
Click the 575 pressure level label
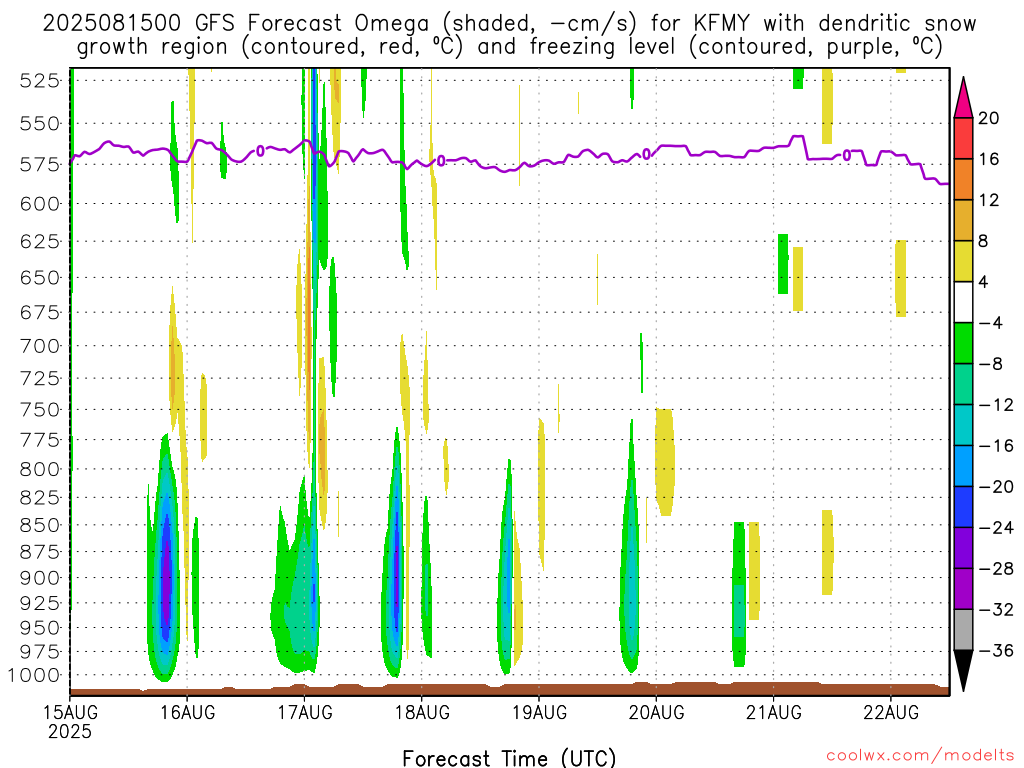pyautogui.click(x=40, y=165)
